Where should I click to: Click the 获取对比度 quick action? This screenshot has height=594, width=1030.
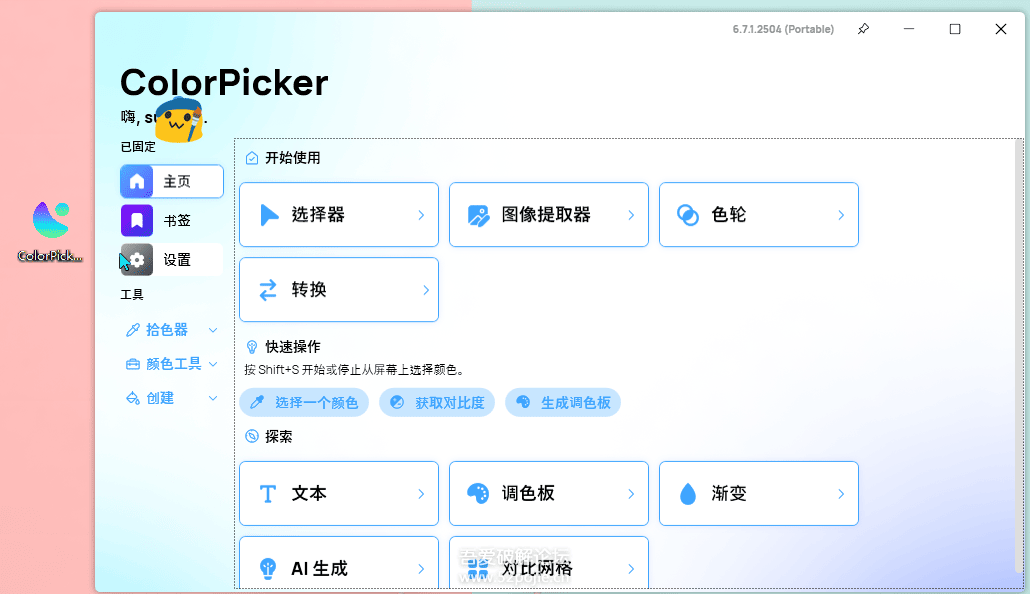click(x=437, y=402)
